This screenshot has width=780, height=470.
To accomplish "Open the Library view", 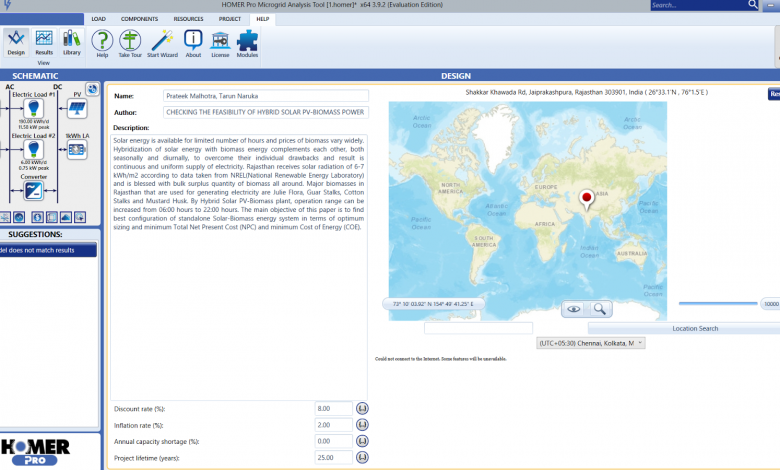I will (x=72, y=41).
